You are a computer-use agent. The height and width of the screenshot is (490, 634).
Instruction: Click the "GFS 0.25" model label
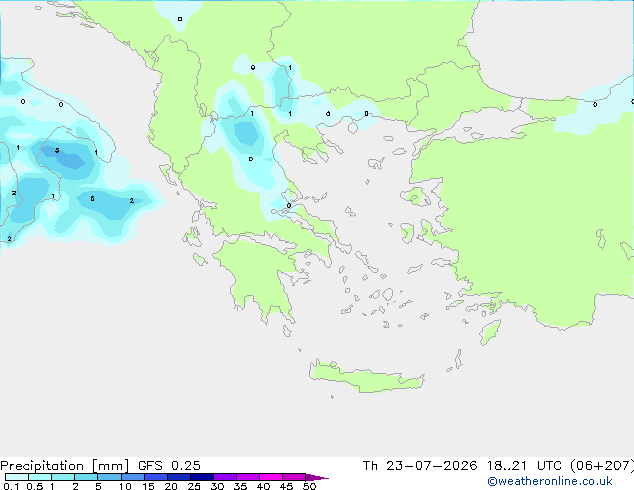click(169, 466)
